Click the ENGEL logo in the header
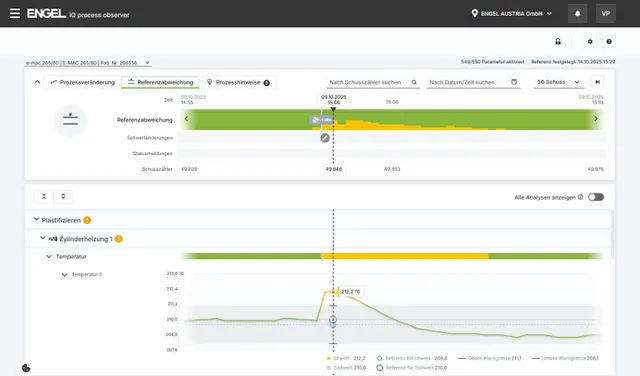Screen dimensions: 640x376 [x=46, y=13]
